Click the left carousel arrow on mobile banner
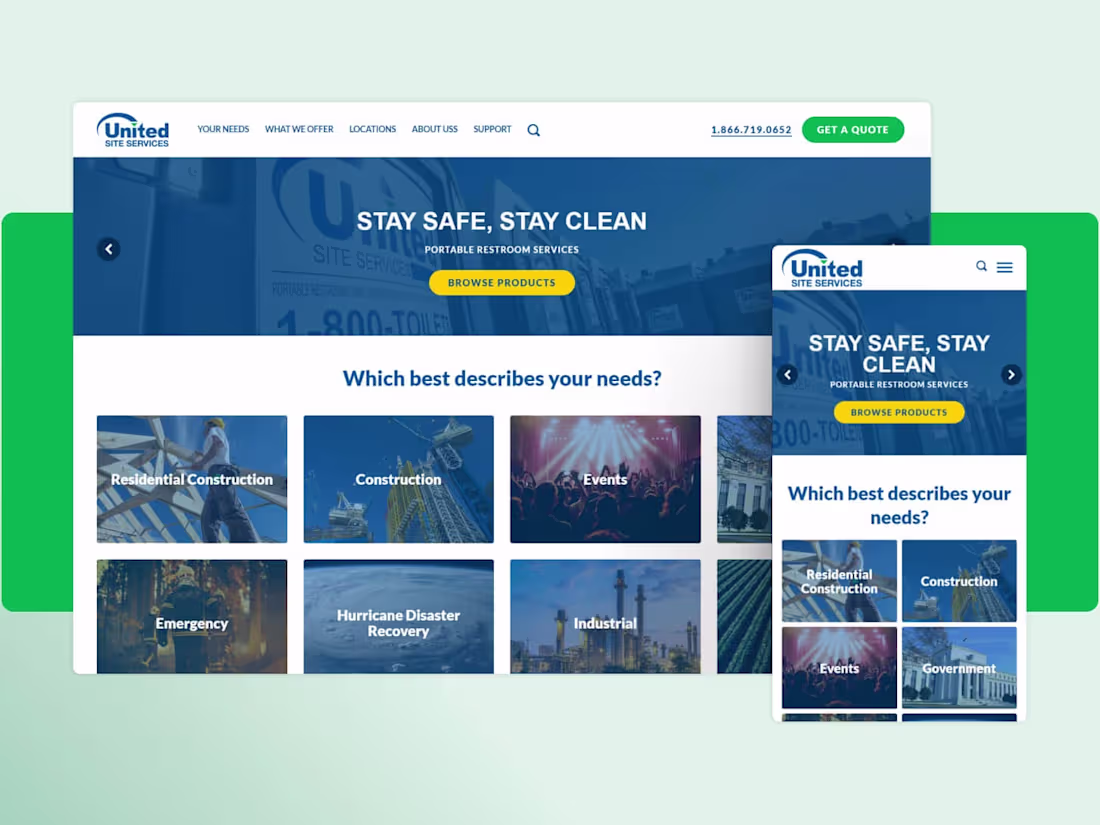1100x825 pixels. pos(787,374)
